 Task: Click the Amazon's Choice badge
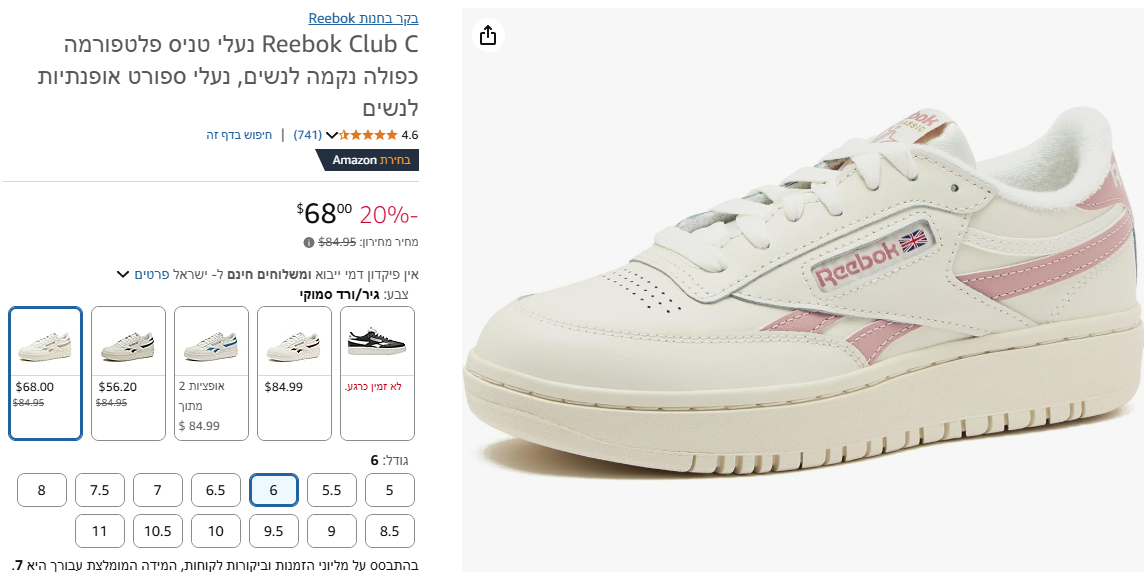coord(367,160)
